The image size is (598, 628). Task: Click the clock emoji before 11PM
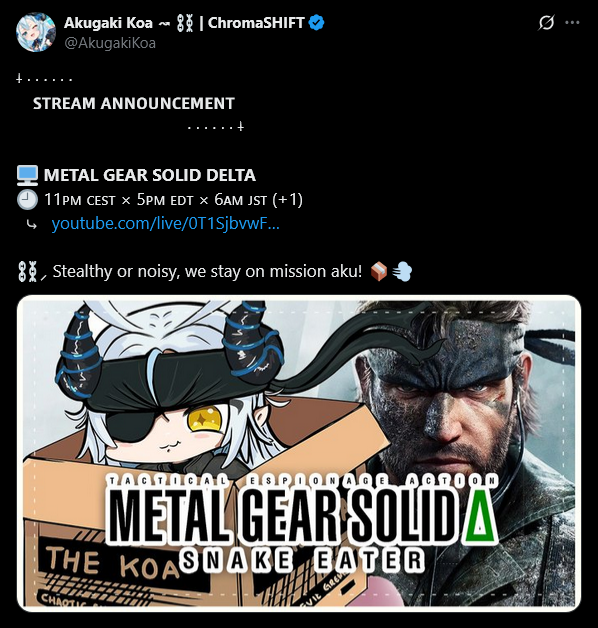click(28, 199)
